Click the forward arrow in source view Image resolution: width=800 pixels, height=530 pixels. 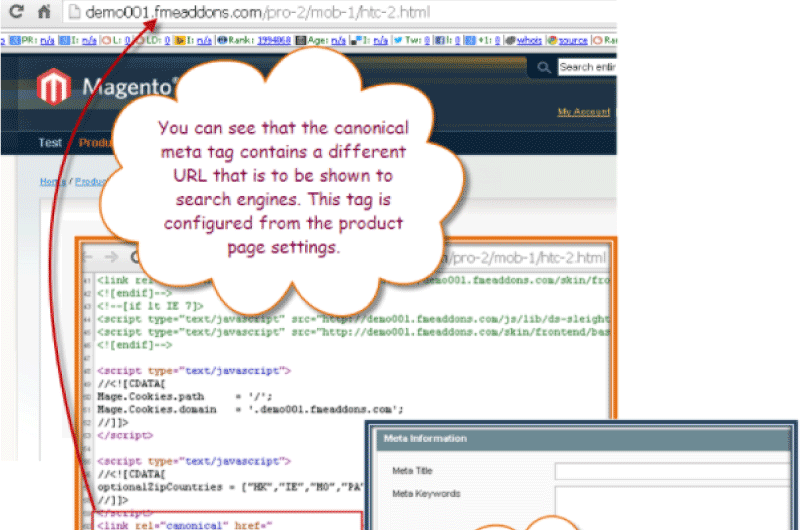(111, 257)
